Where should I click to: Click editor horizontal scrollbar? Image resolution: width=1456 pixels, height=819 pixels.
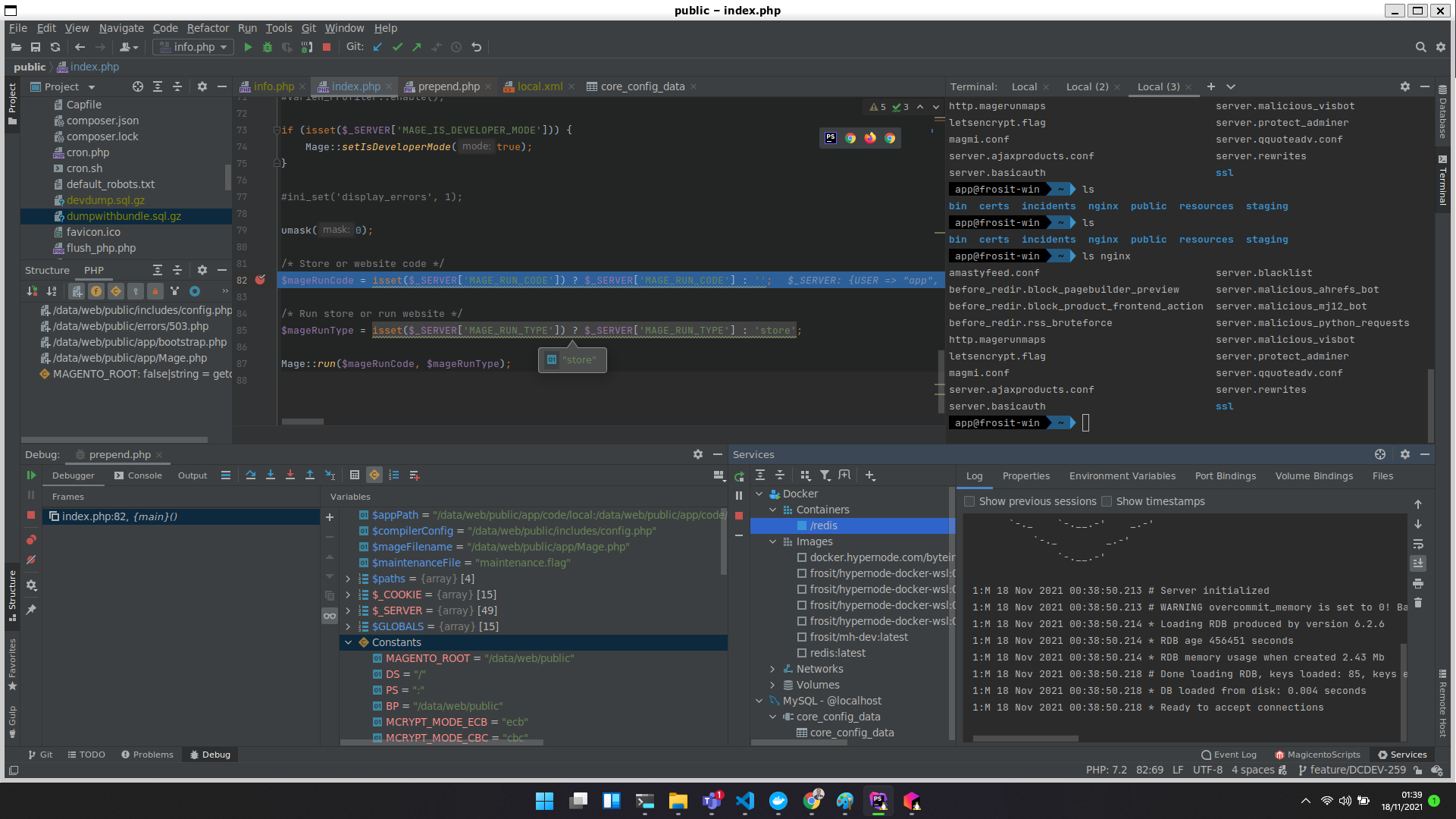302,422
